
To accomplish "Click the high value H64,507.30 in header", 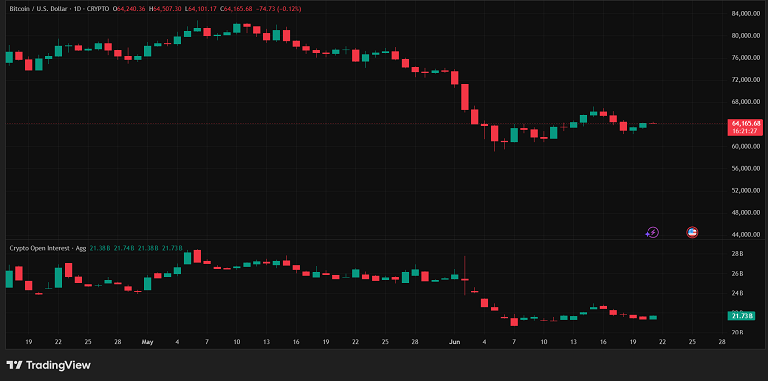I will (x=165, y=9).
